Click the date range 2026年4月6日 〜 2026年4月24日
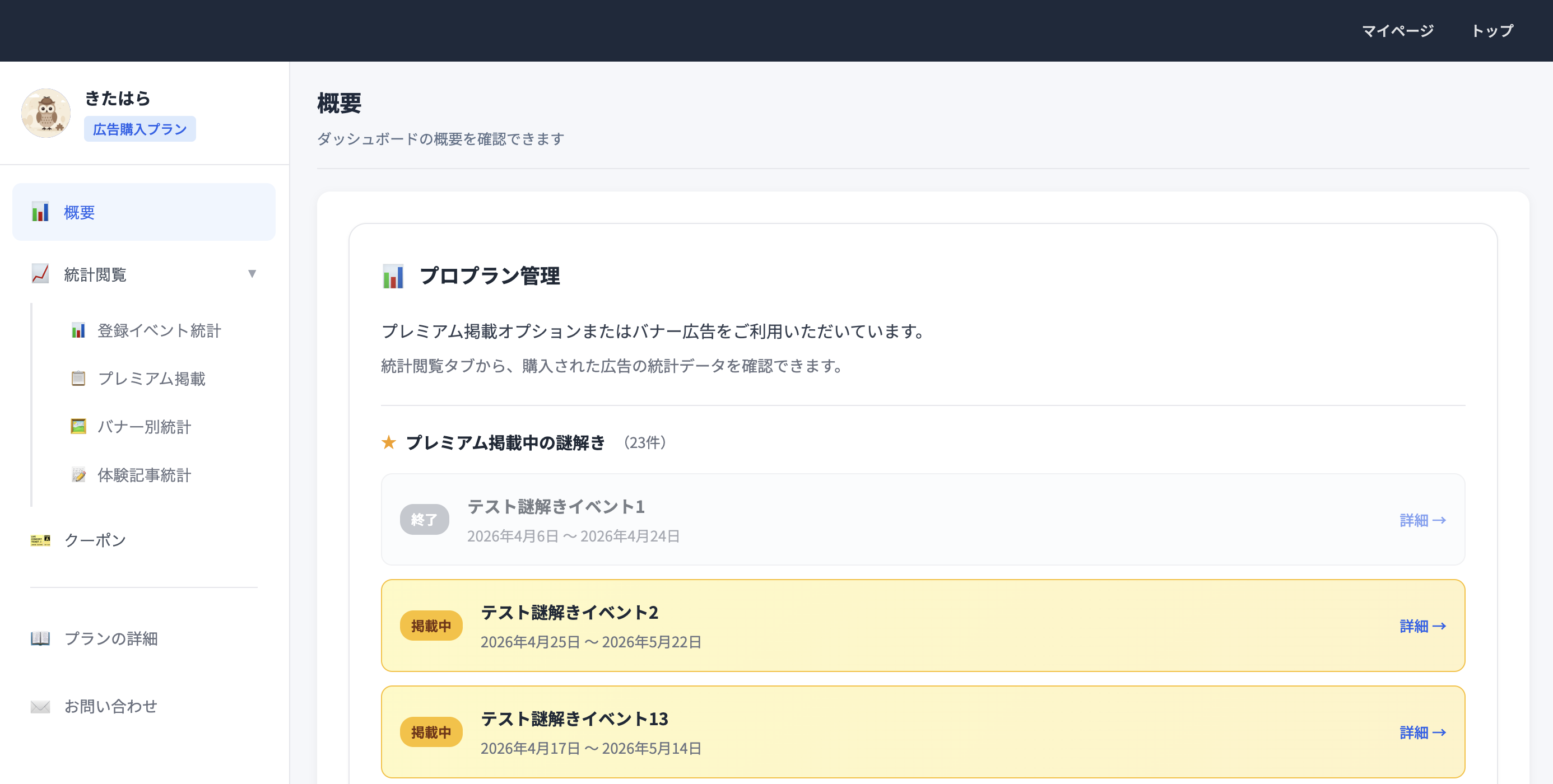The width and height of the screenshot is (1553, 784). coord(573,536)
